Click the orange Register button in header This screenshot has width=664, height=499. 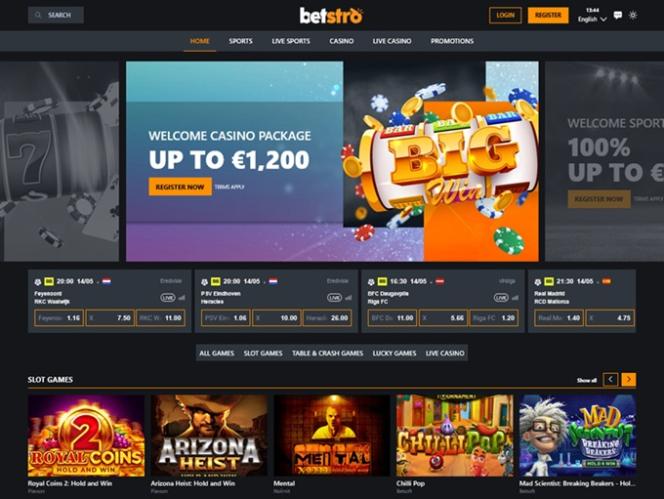[548, 15]
